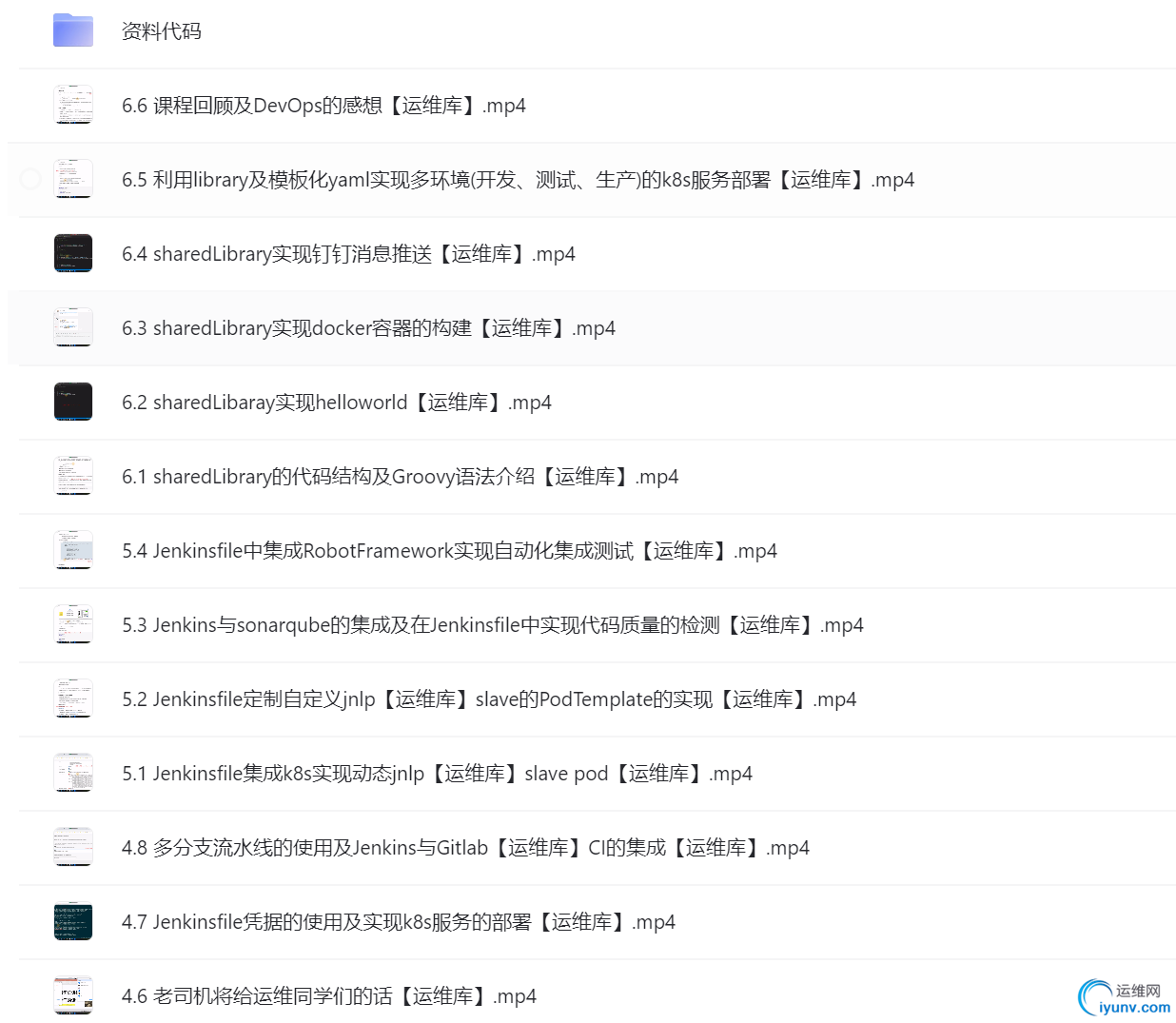The height and width of the screenshot is (1023, 1176).
Task: Select file 6.3 sharedLibrary实现docker容器的构建.mp4
Action: [368, 328]
